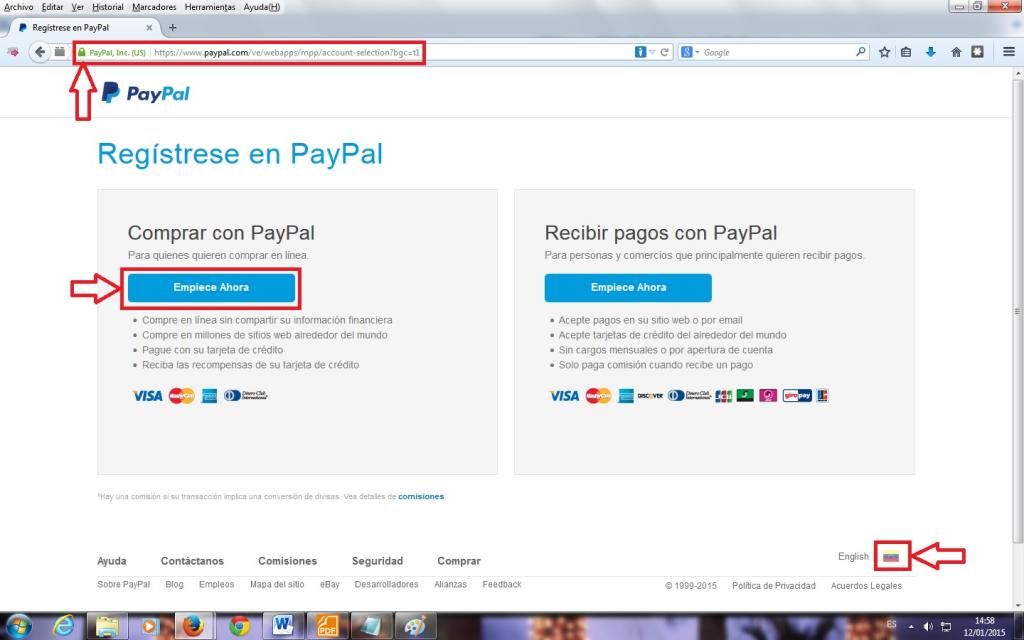This screenshot has width=1024, height=640.
Task: Open the Seguridad footer link
Action: pyautogui.click(x=377, y=561)
